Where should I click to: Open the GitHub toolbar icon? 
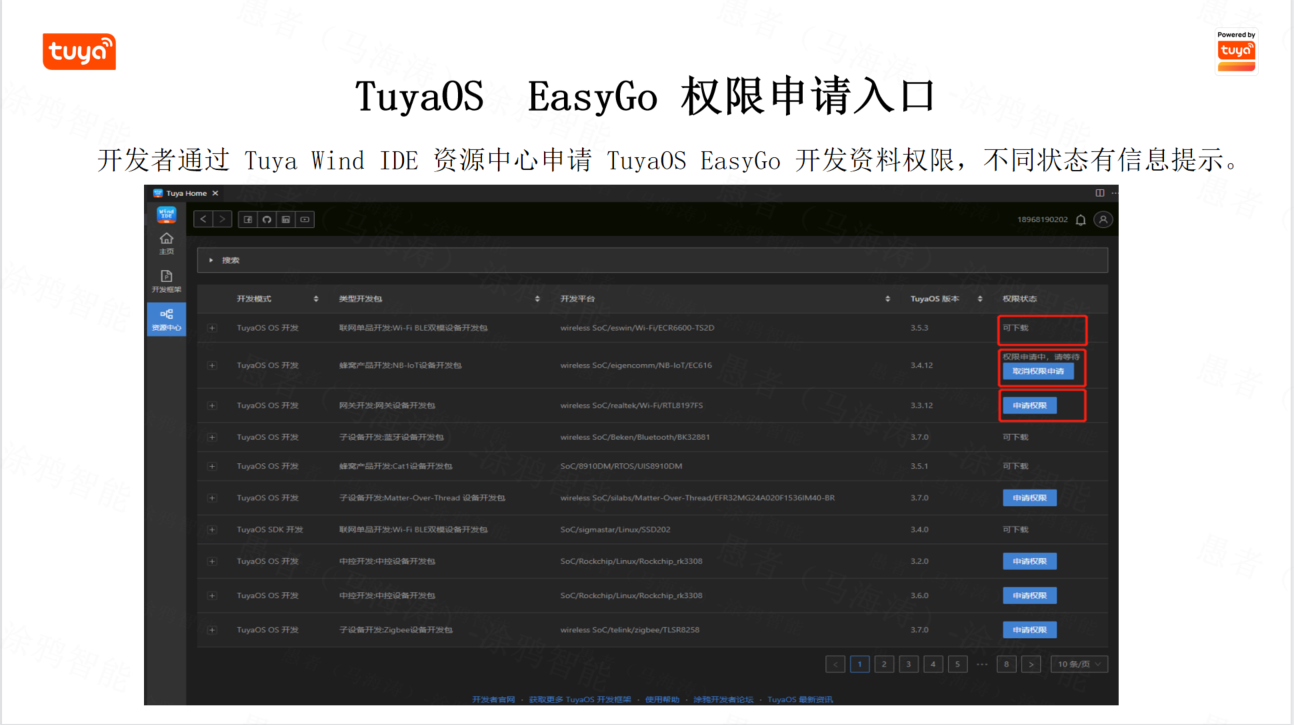(267, 219)
